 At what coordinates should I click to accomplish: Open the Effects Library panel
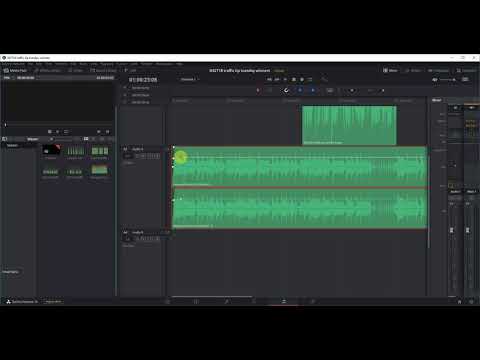pos(48,71)
